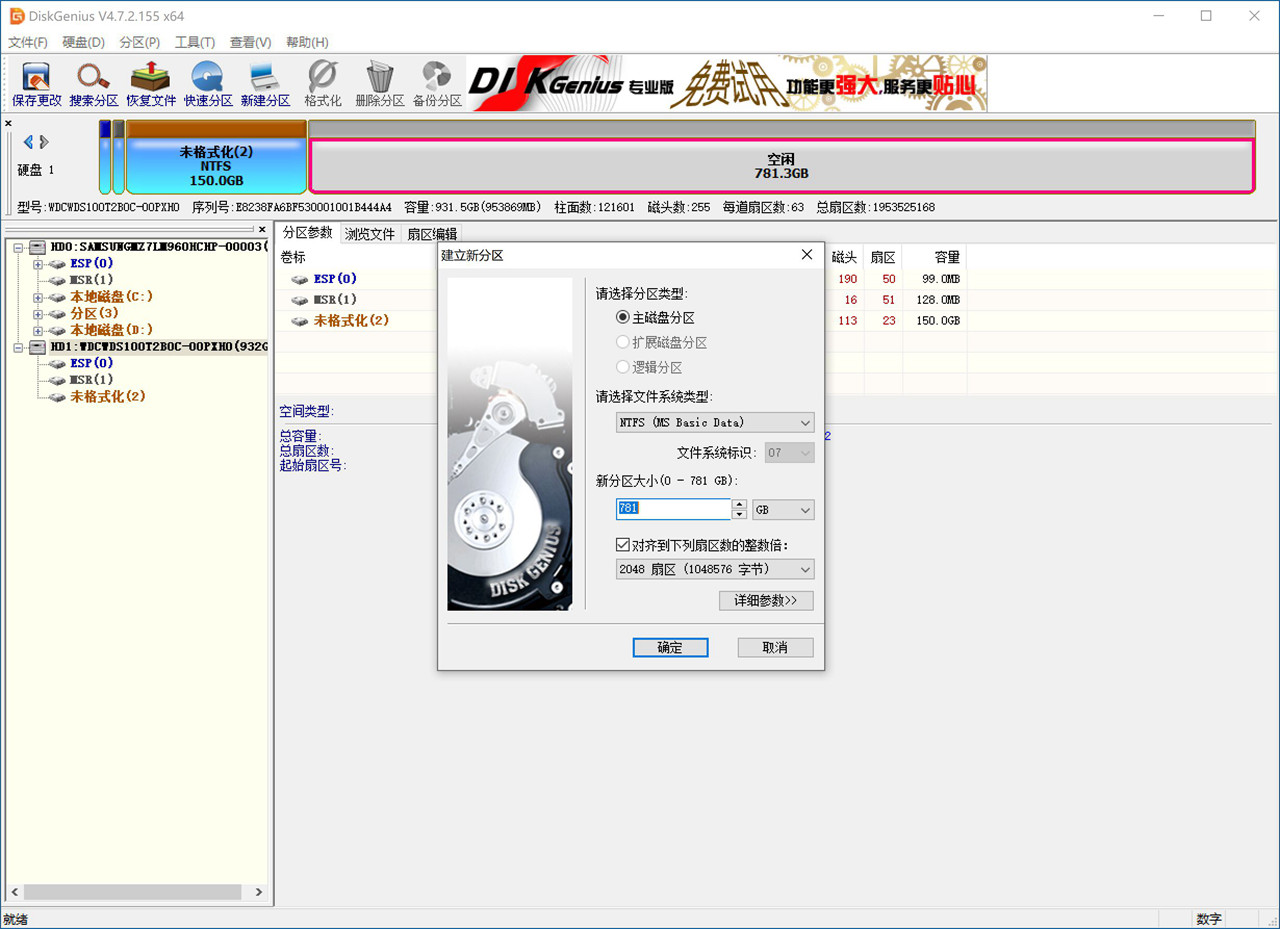Open the GB unit dropdown

[x=806, y=510]
